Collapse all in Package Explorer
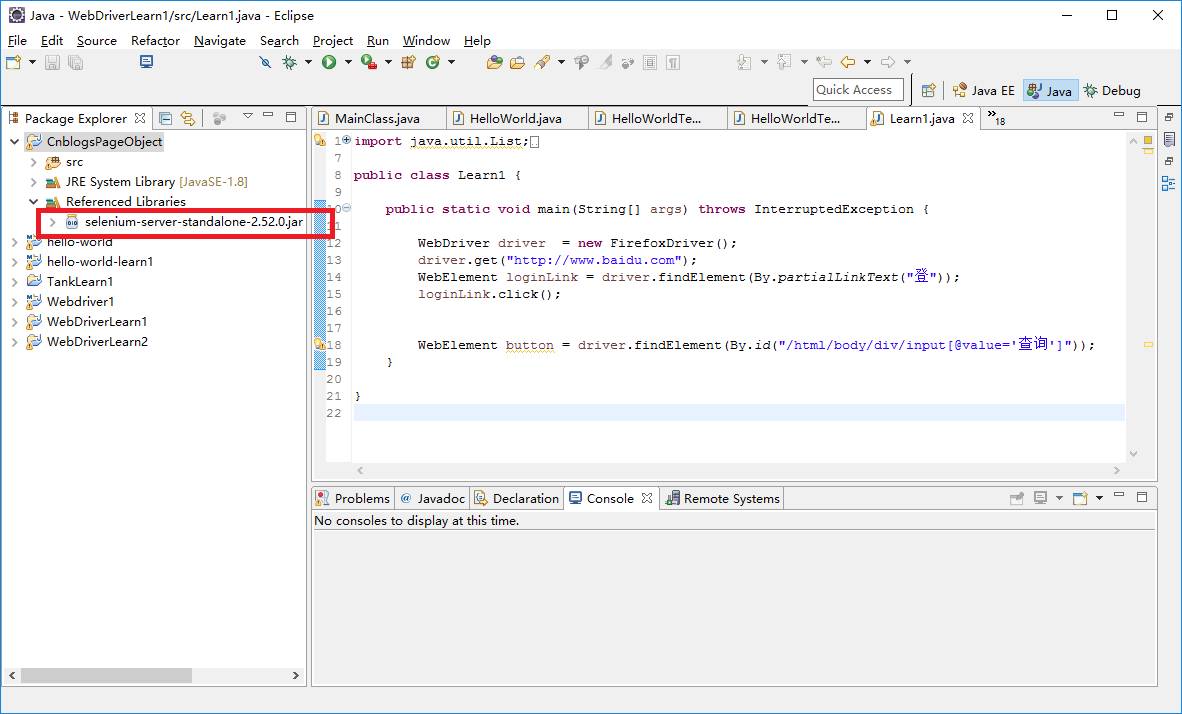This screenshot has width=1182, height=714. 166,118
